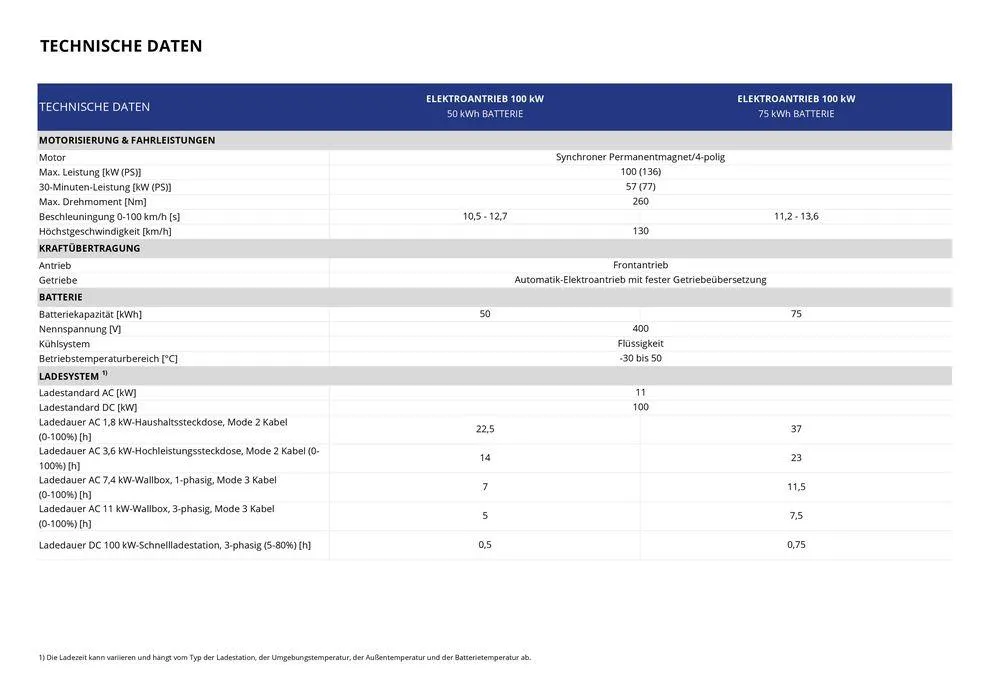Select the 'Flüssigkeit' cooling system value
The height and width of the screenshot is (700, 990).
(640, 343)
